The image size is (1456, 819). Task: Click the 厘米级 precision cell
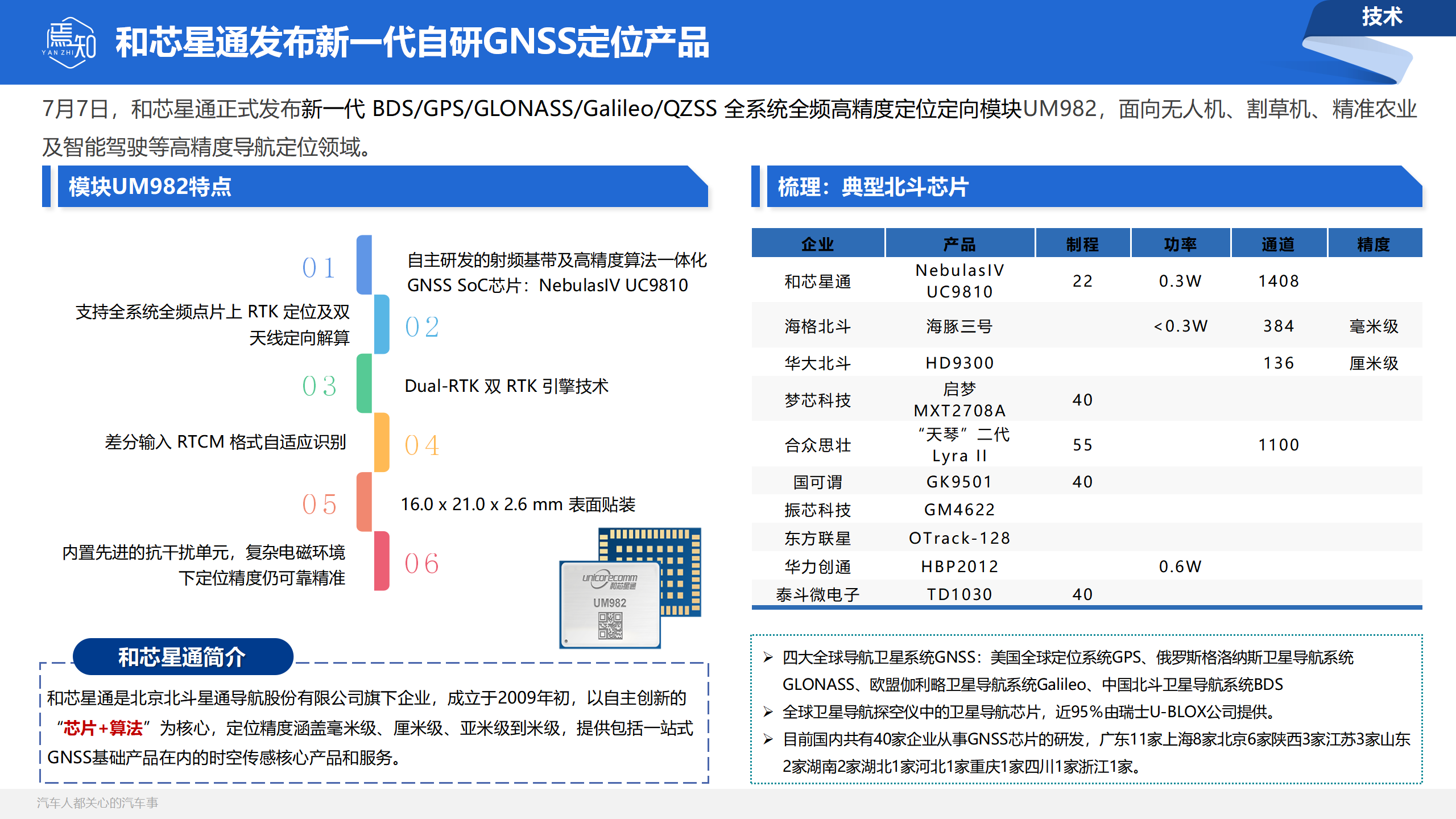click(1374, 363)
